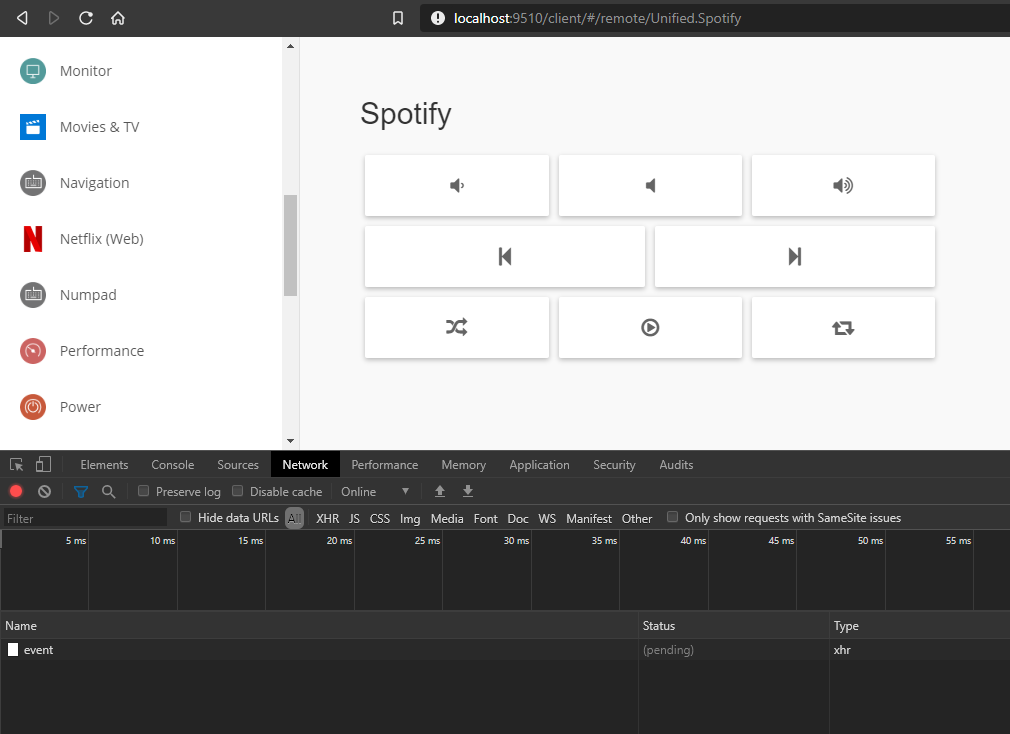Filter requests by Media

[x=447, y=518]
